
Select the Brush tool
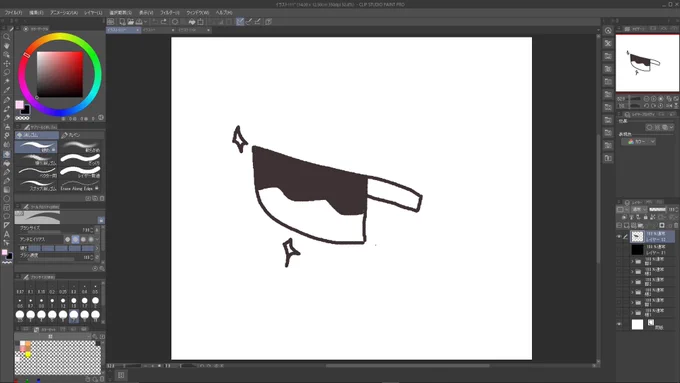(7, 118)
